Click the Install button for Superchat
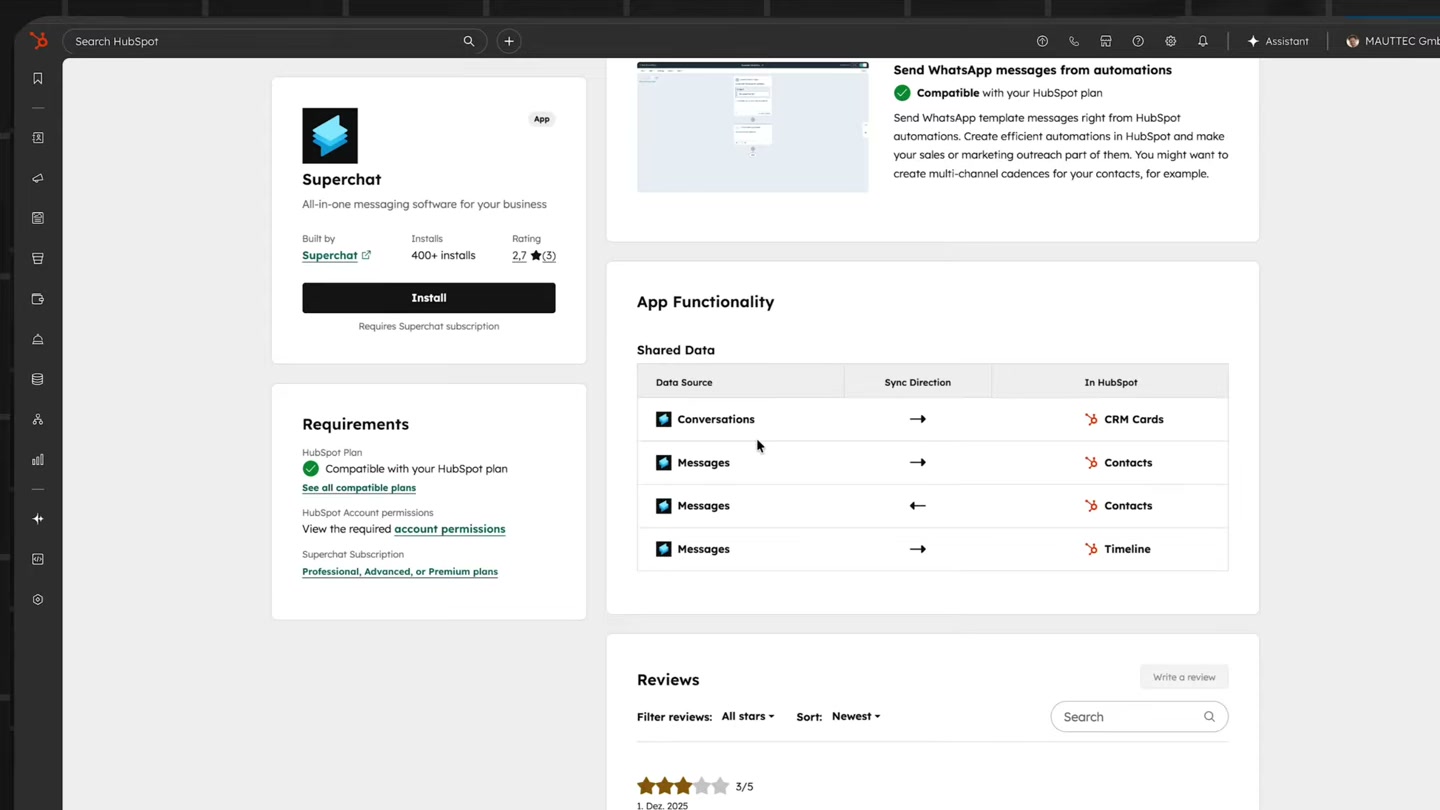Viewport: 1440px width, 810px height. point(428,297)
